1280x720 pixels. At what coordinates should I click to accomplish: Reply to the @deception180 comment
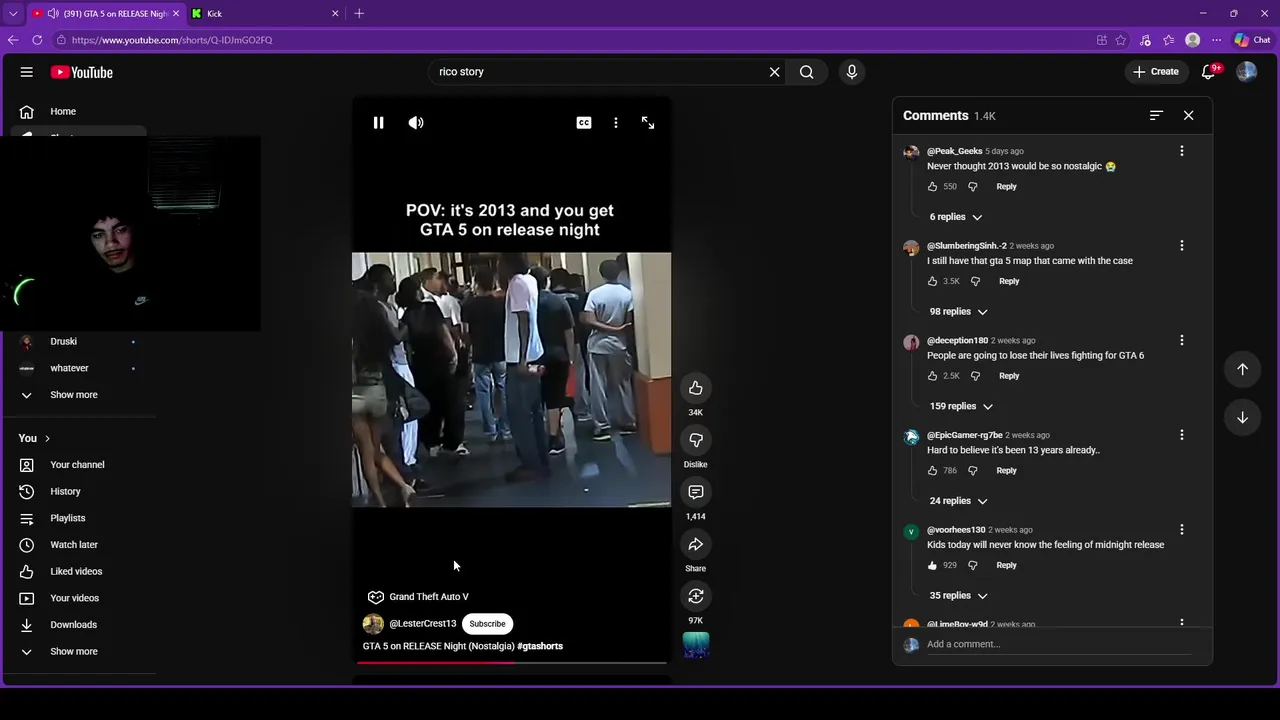(1009, 376)
